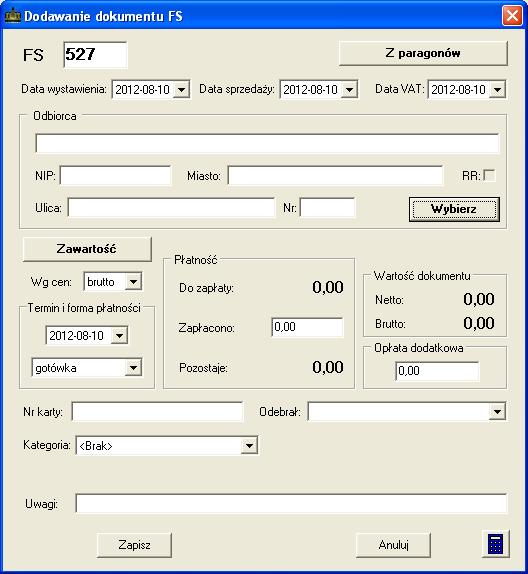
Task: Save document with Zapisz button
Action: coord(134,545)
